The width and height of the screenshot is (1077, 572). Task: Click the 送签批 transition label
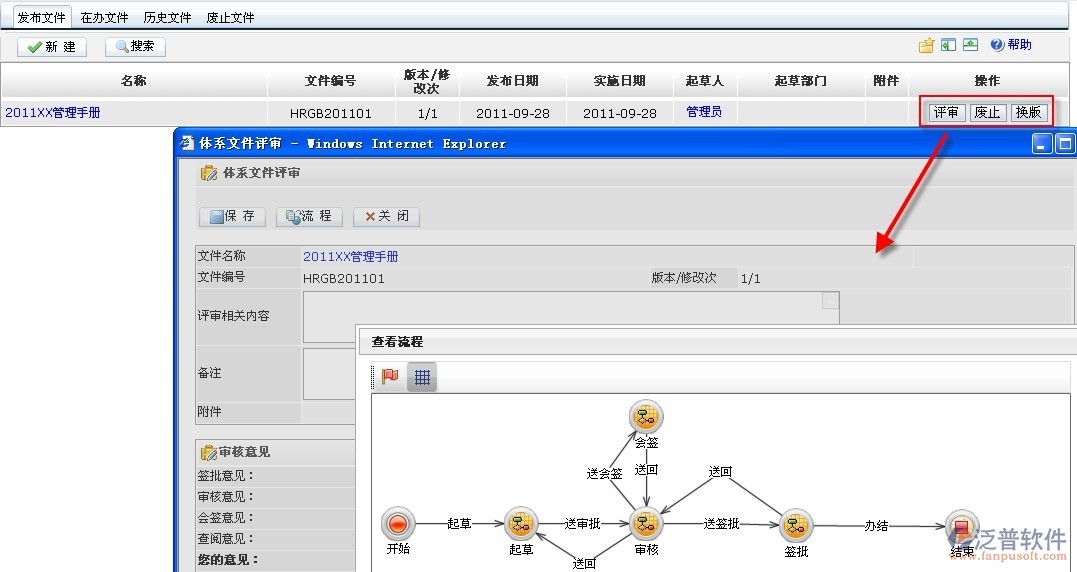[721, 524]
